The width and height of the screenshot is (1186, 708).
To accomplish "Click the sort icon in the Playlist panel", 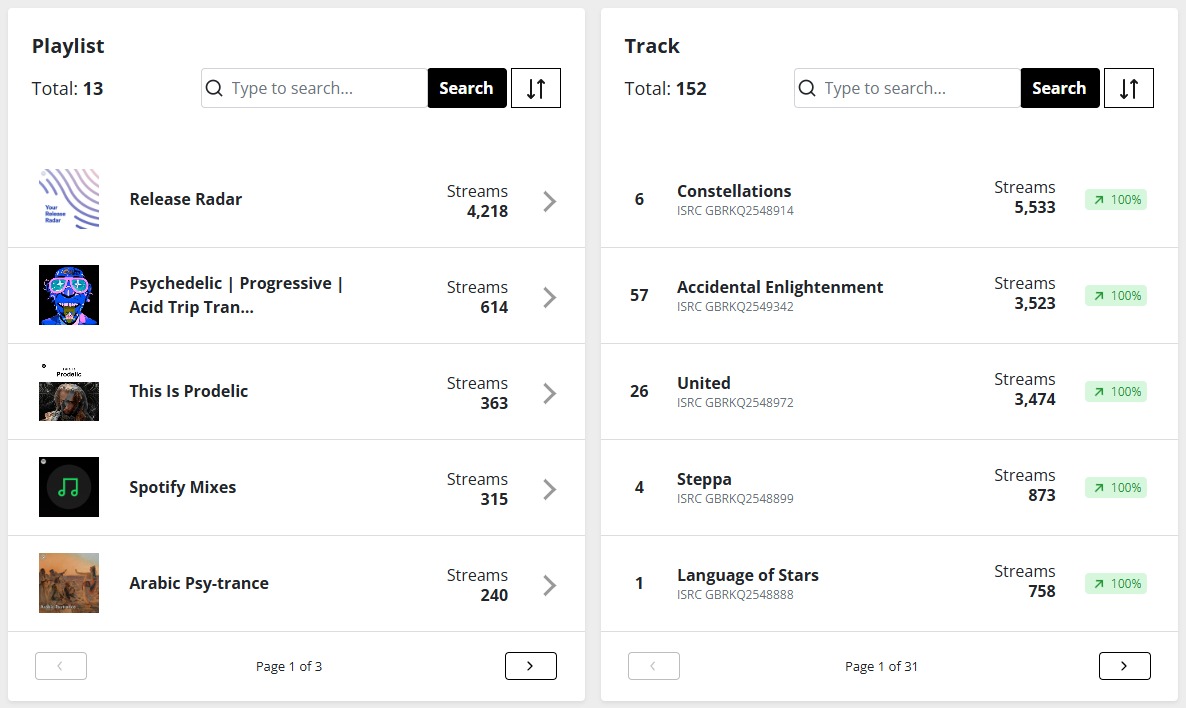I will coord(536,88).
